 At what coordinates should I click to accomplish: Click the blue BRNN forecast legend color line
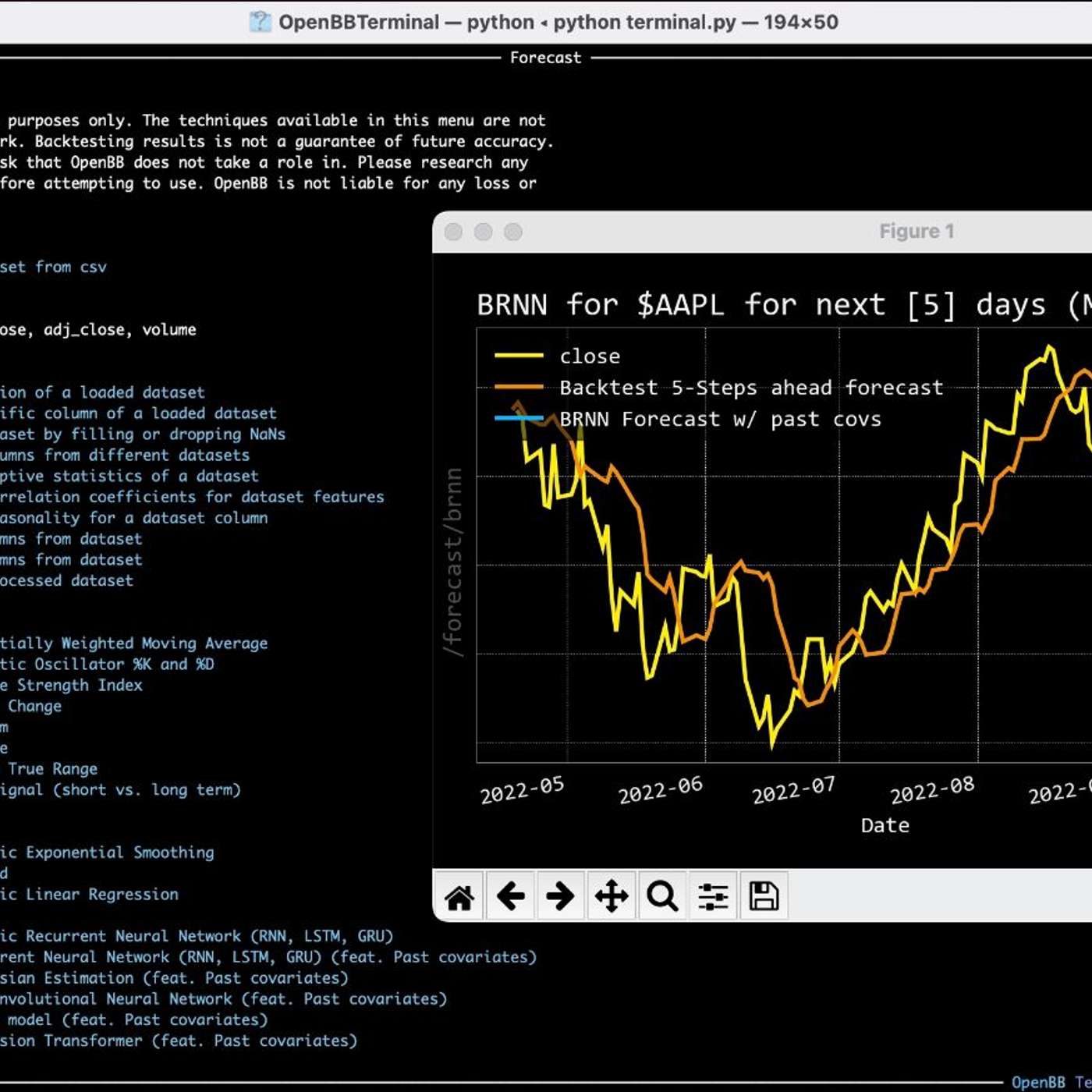521,419
